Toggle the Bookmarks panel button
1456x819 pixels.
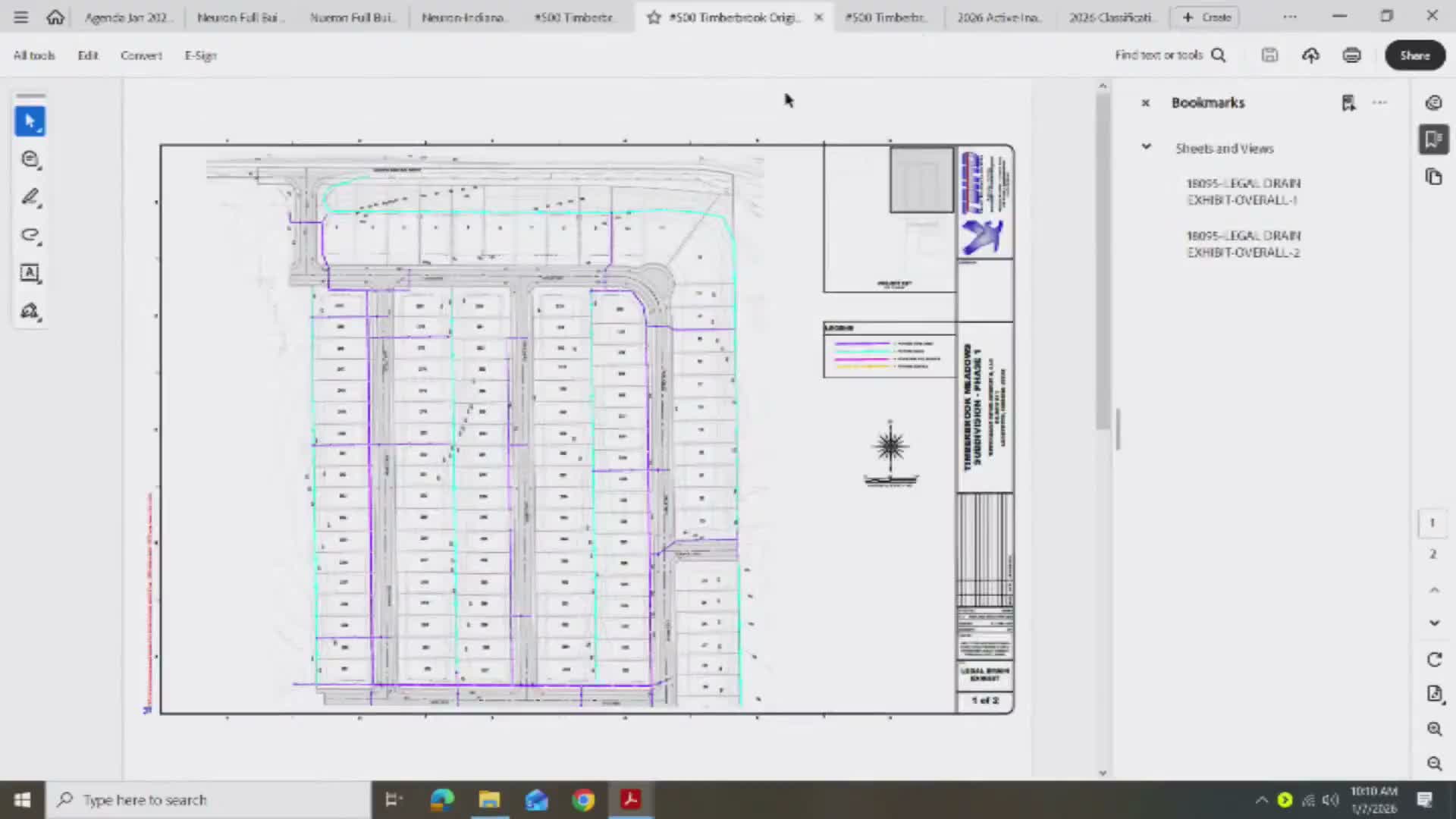point(1433,140)
